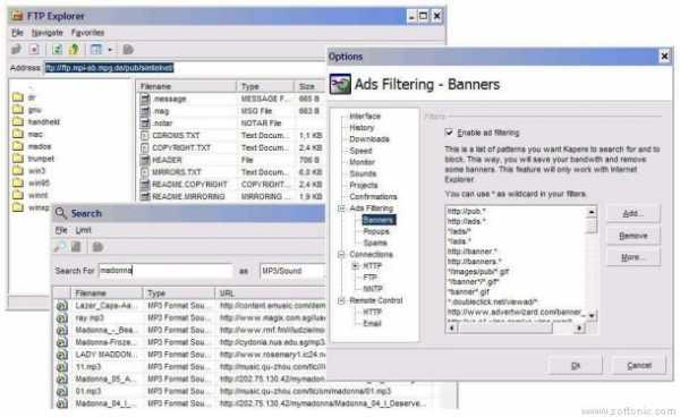Collapse the Connections tree node
Screen dimensions: 680x417
[x=341, y=254]
